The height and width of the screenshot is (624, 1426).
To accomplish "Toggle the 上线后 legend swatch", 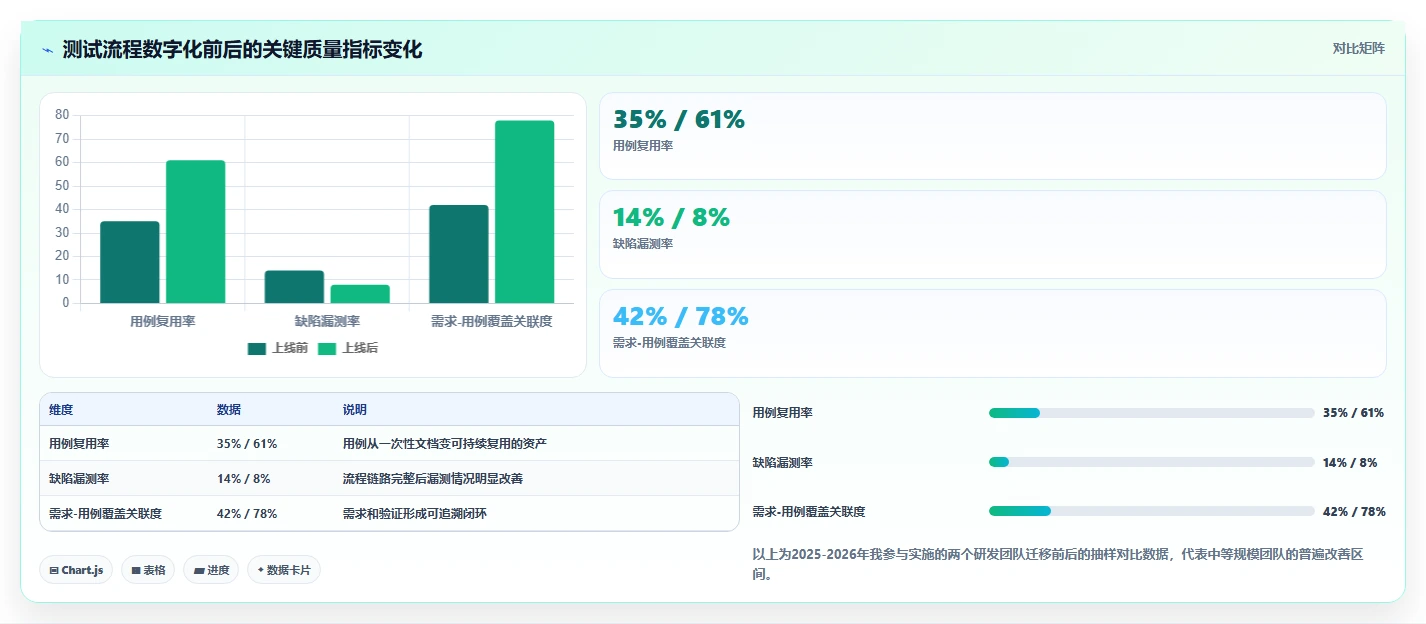I will (x=327, y=348).
